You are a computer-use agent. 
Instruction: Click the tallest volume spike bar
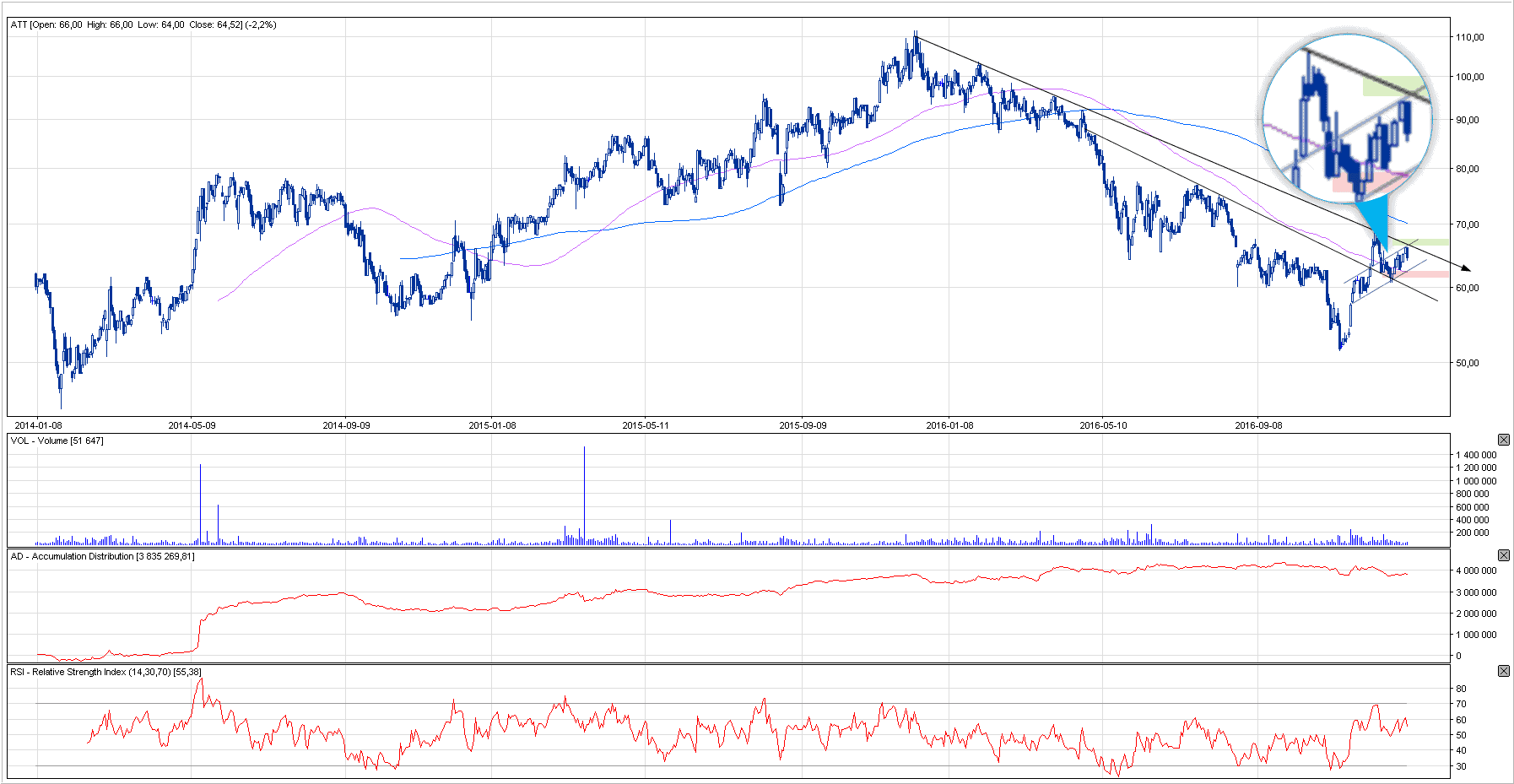[584, 494]
